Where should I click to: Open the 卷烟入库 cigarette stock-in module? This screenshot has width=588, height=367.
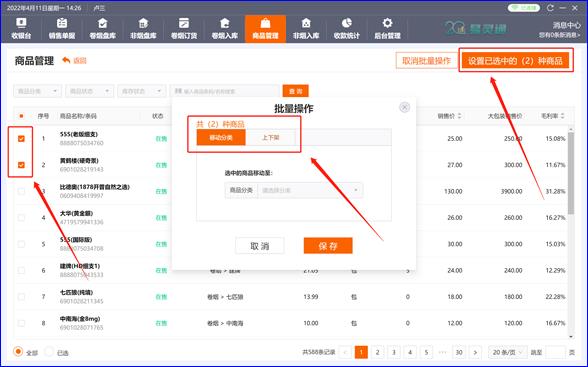(x=225, y=28)
